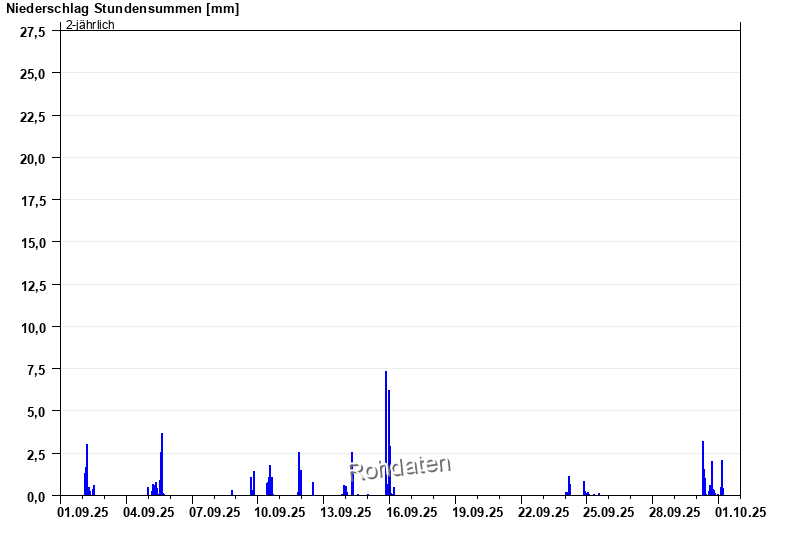
Task: Click the tallest precipitation bar in chart
Action: [x=386, y=430]
